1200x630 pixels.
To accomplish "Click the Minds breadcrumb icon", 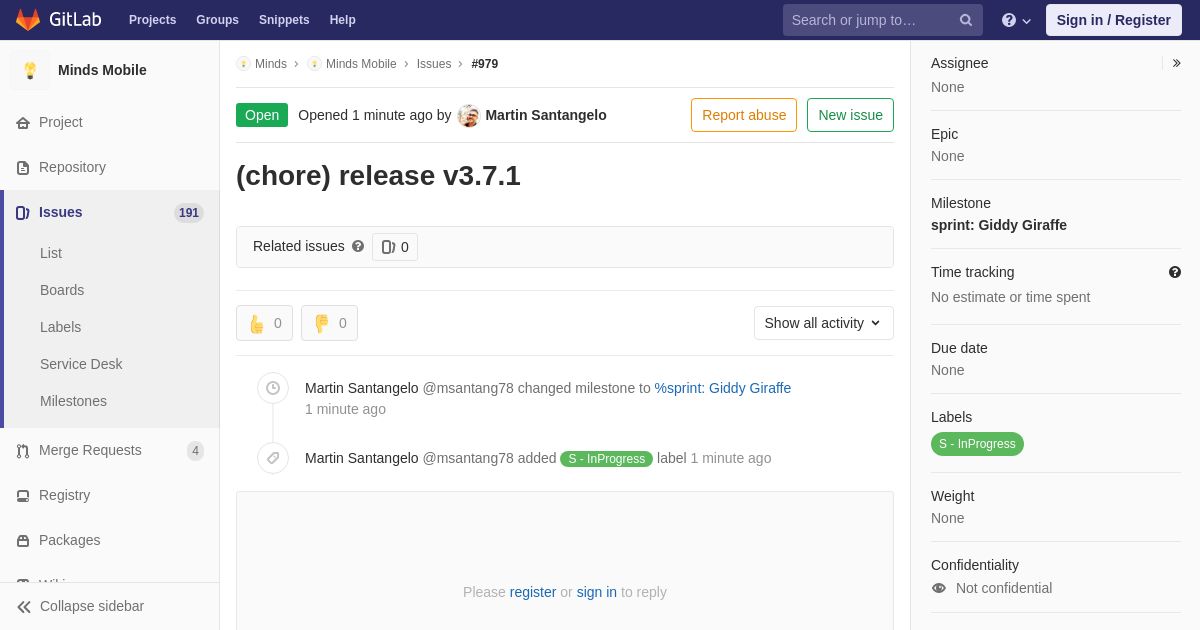I will point(243,64).
